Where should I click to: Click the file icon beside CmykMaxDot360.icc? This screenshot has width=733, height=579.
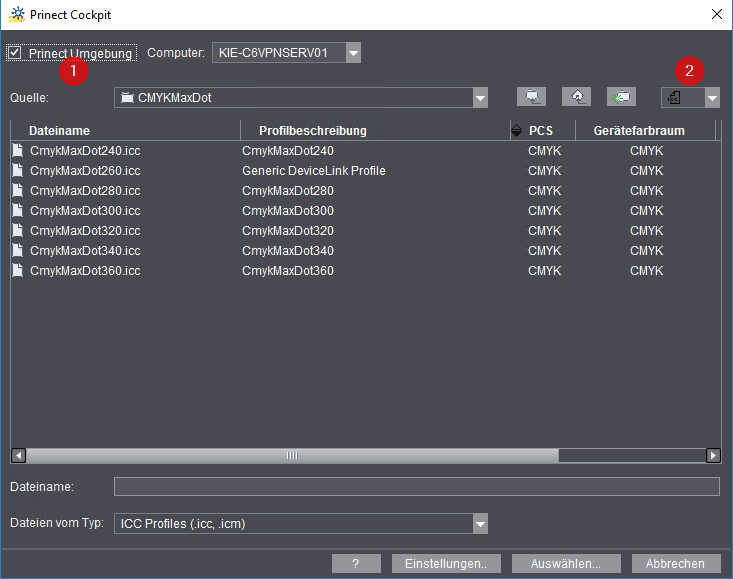coord(17,270)
